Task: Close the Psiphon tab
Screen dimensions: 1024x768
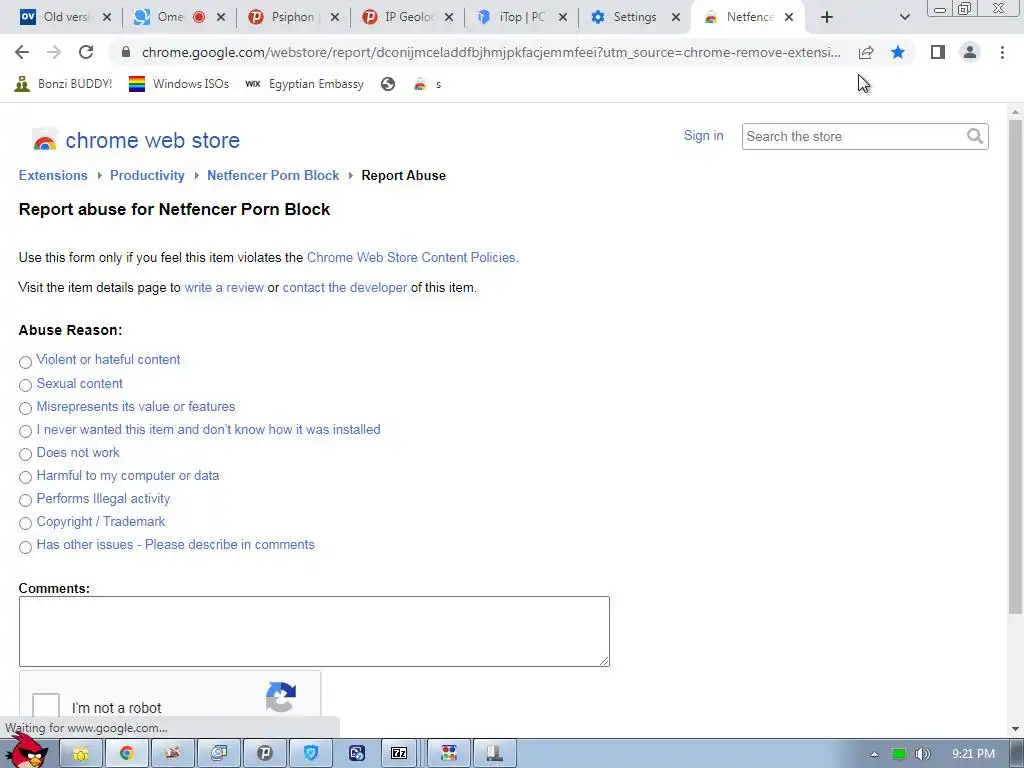Action: click(x=334, y=17)
